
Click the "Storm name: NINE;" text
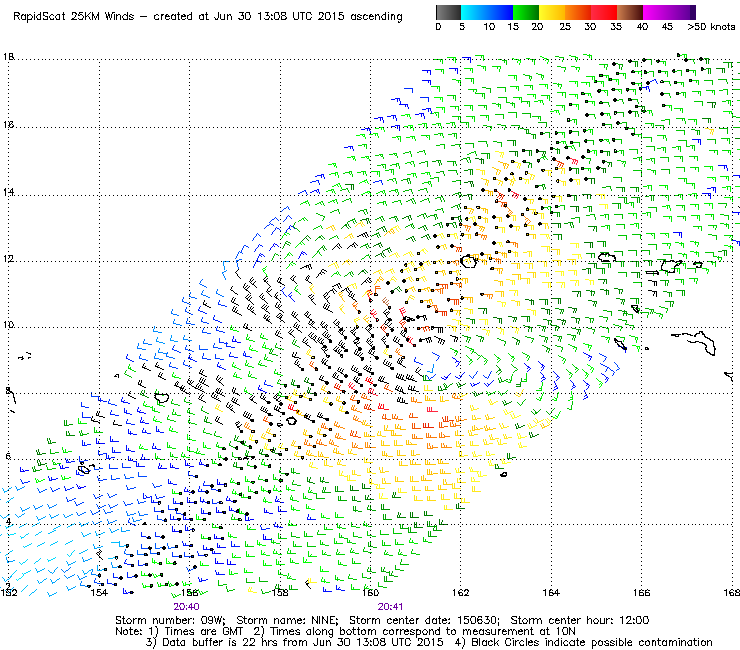click(x=287, y=620)
